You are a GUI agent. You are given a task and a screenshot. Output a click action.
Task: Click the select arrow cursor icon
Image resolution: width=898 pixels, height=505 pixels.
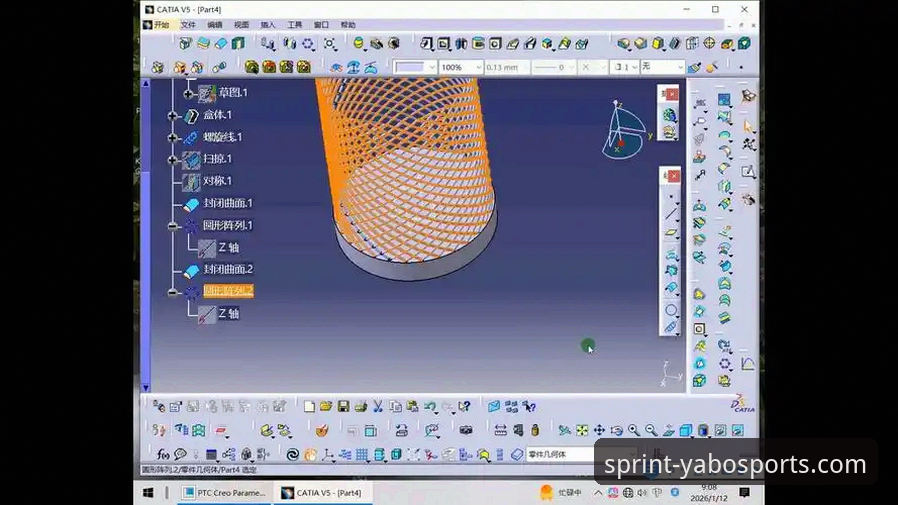748,126
